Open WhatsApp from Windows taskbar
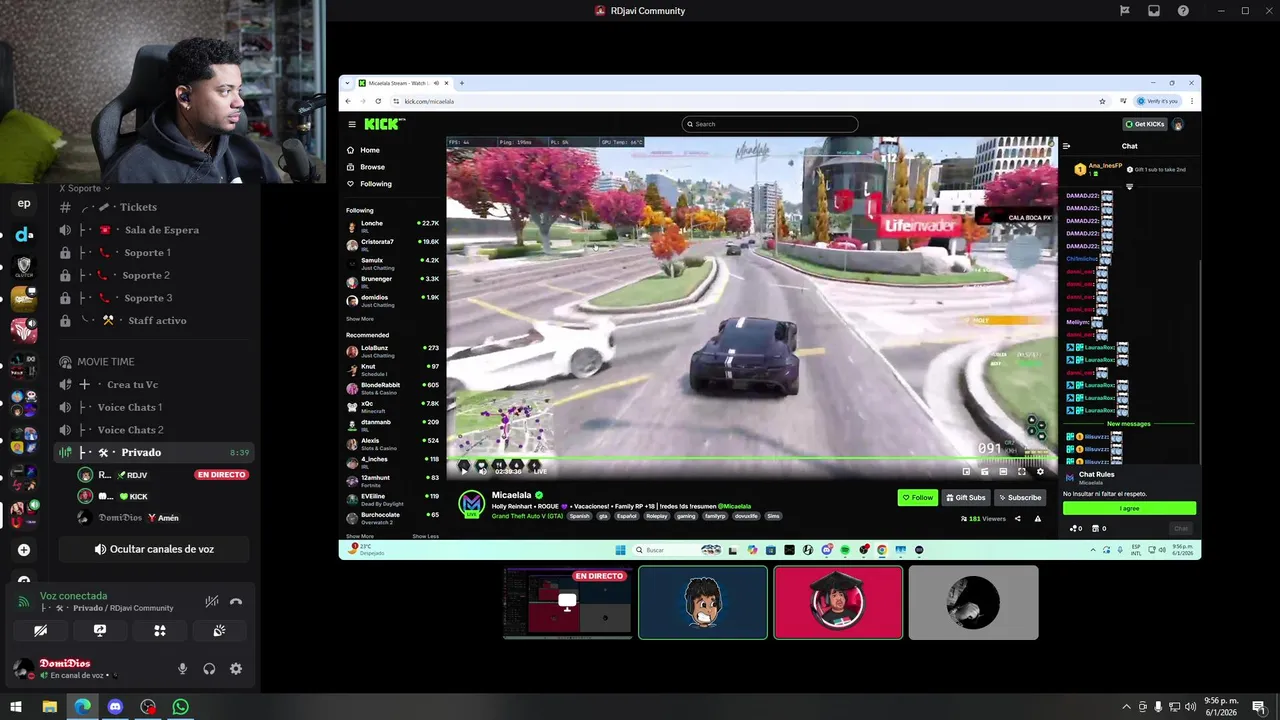 pyautogui.click(x=180, y=706)
